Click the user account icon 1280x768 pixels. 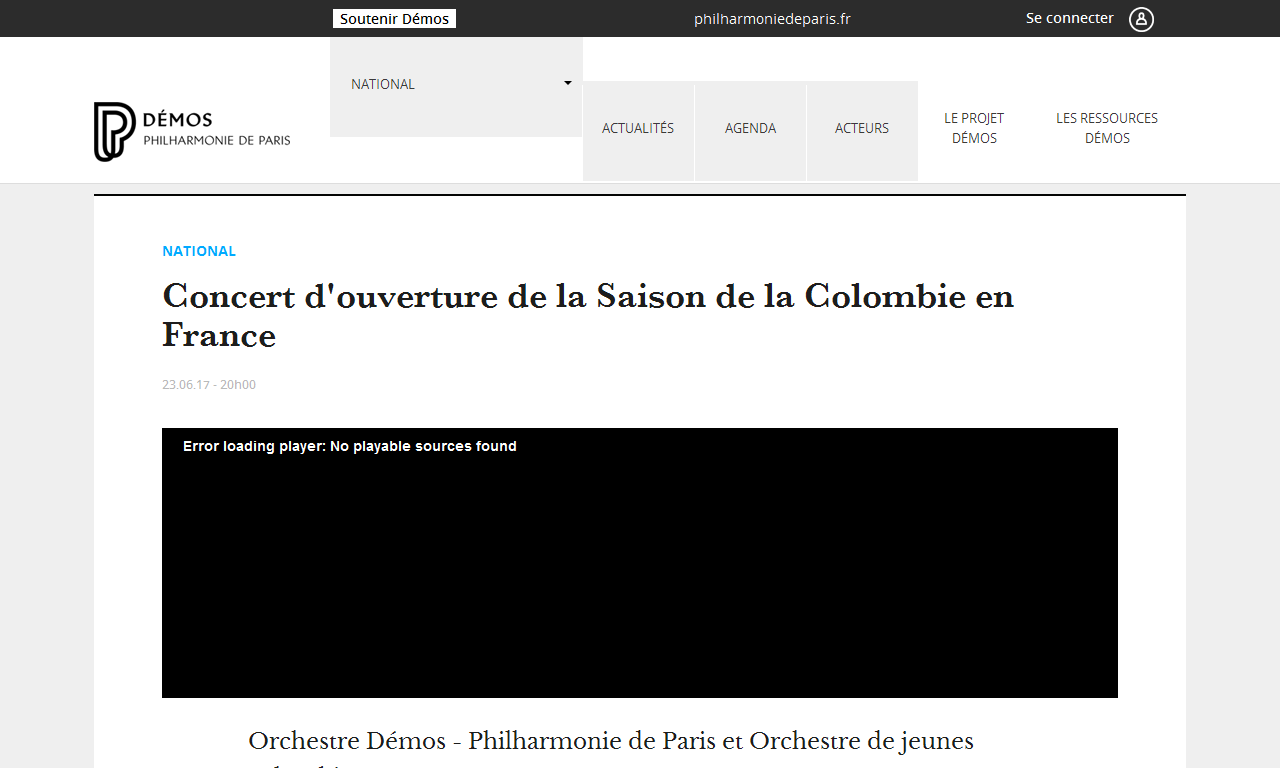1141,19
